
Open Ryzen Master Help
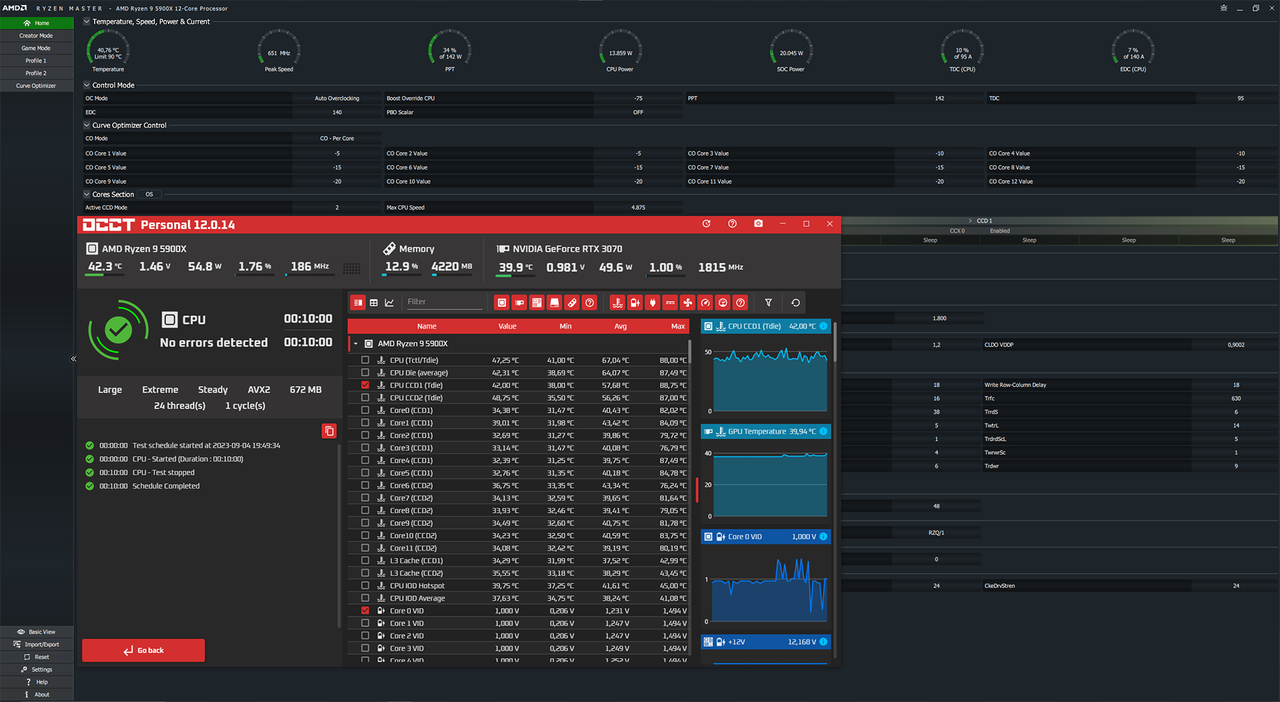(x=36, y=682)
